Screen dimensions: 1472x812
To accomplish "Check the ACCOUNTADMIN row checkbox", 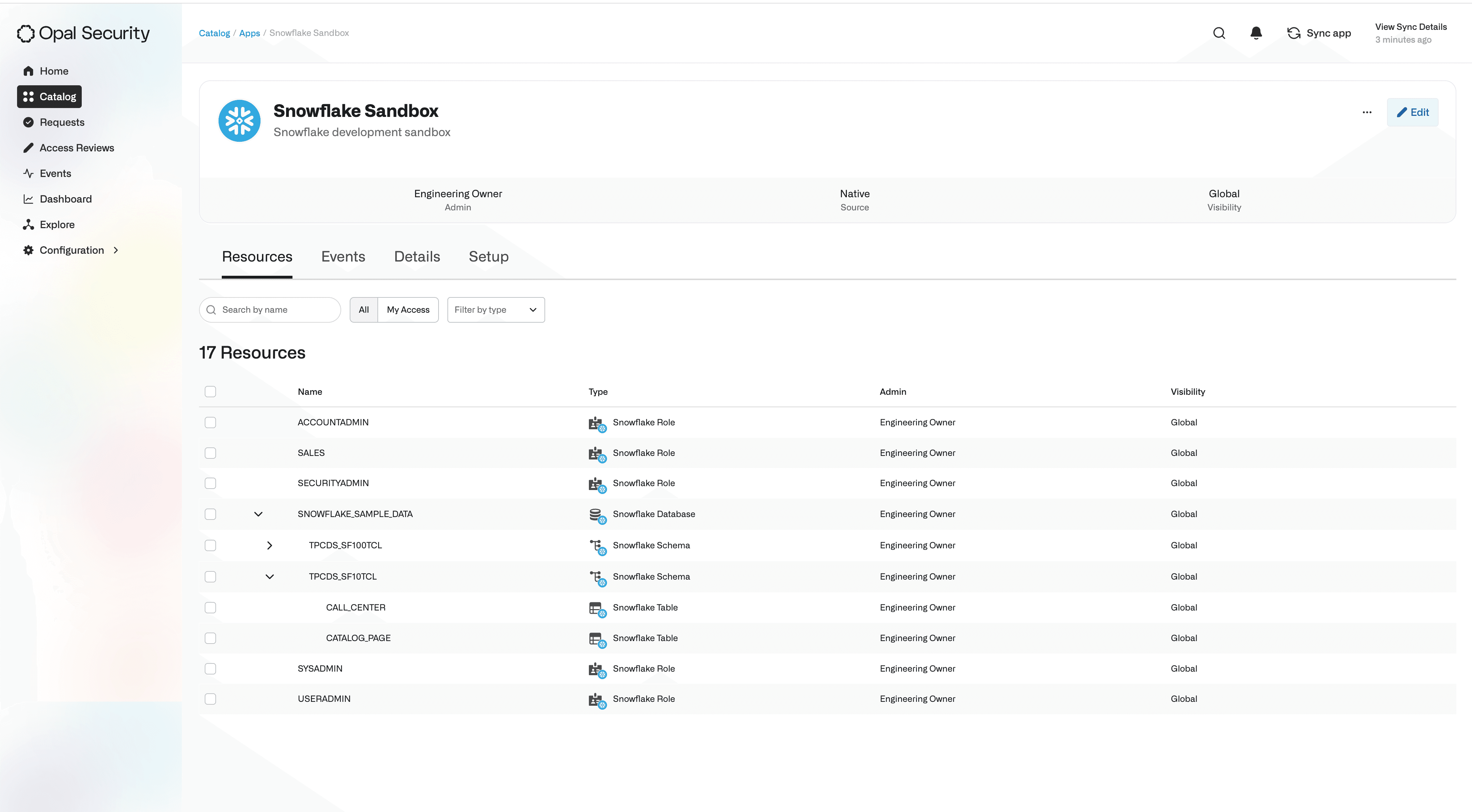I will click(210, 422).
